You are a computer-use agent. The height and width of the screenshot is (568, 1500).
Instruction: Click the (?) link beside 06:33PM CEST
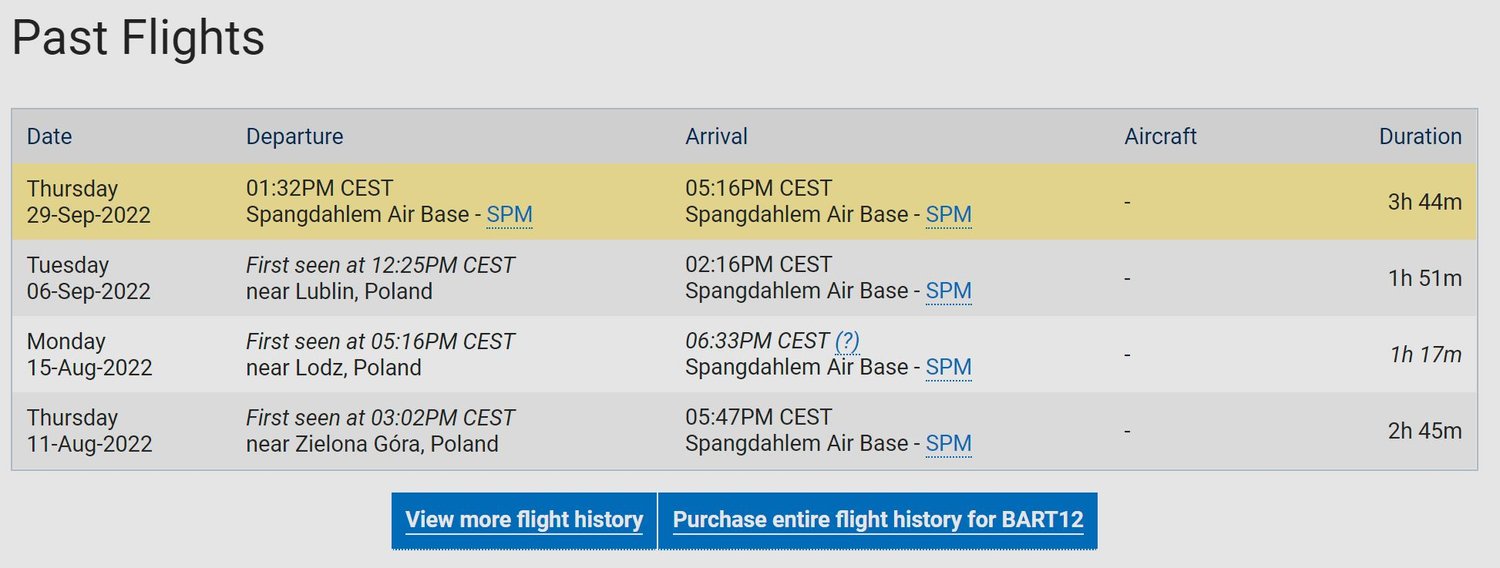click(x=847, y=341)
